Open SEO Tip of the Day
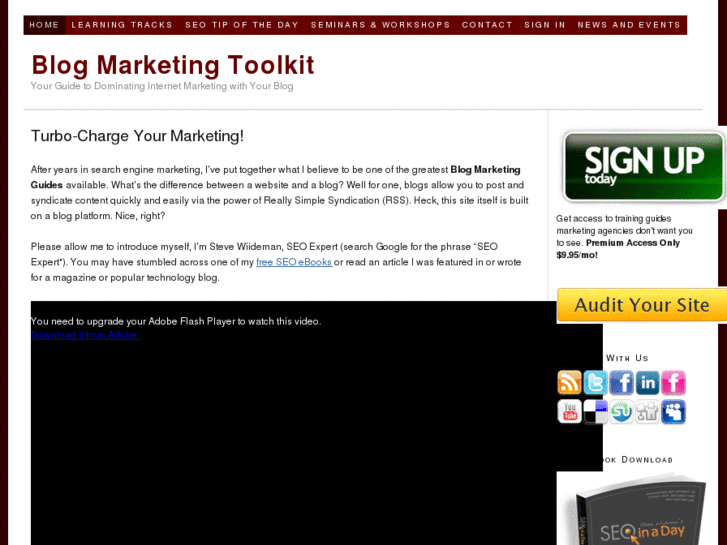 tap(242, 25)
